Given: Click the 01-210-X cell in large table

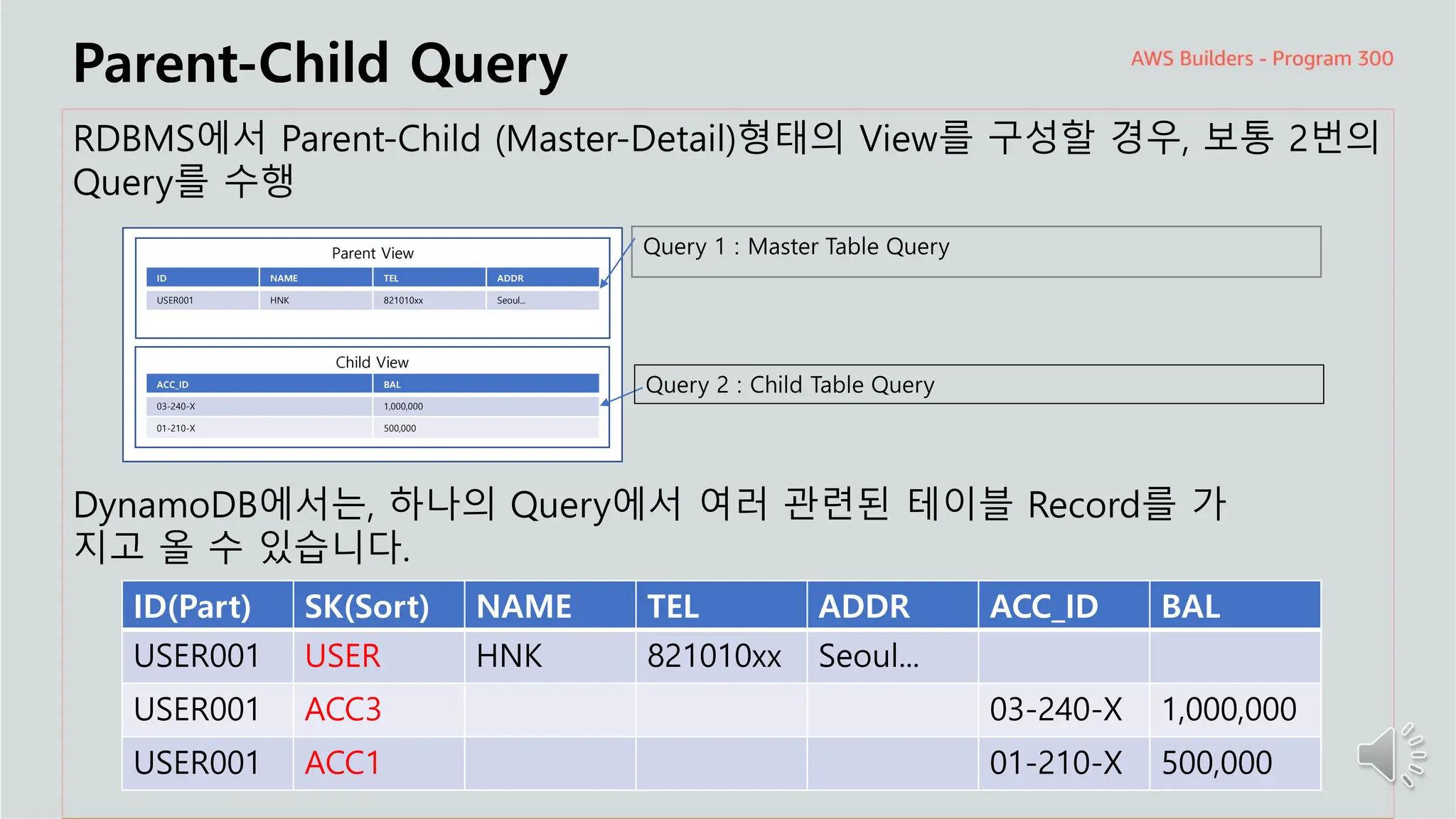Looking at the screenshot, I should [x=1064, y=764].
